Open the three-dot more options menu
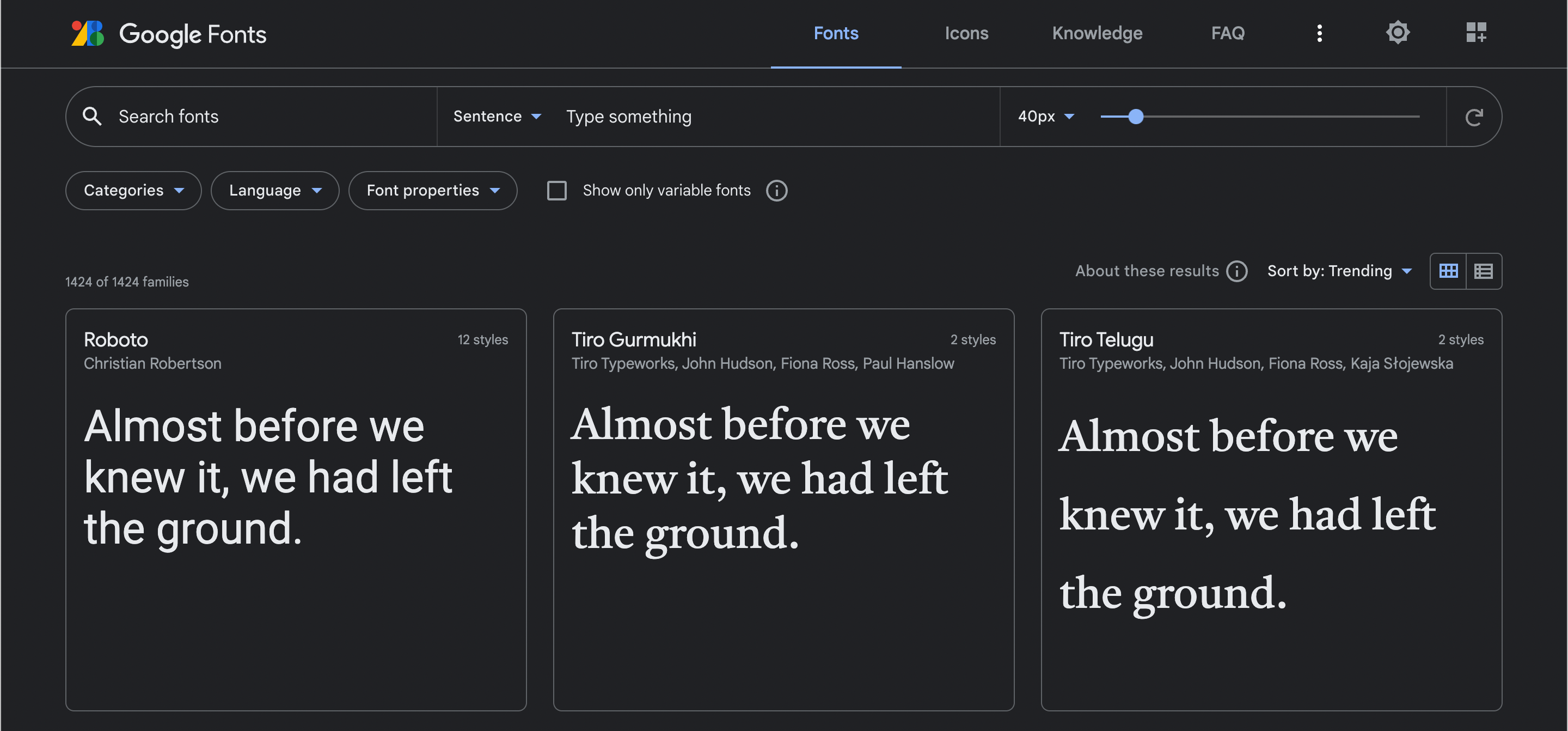The height and width of the screenshot is (731, 1568). coord(1319,34)
